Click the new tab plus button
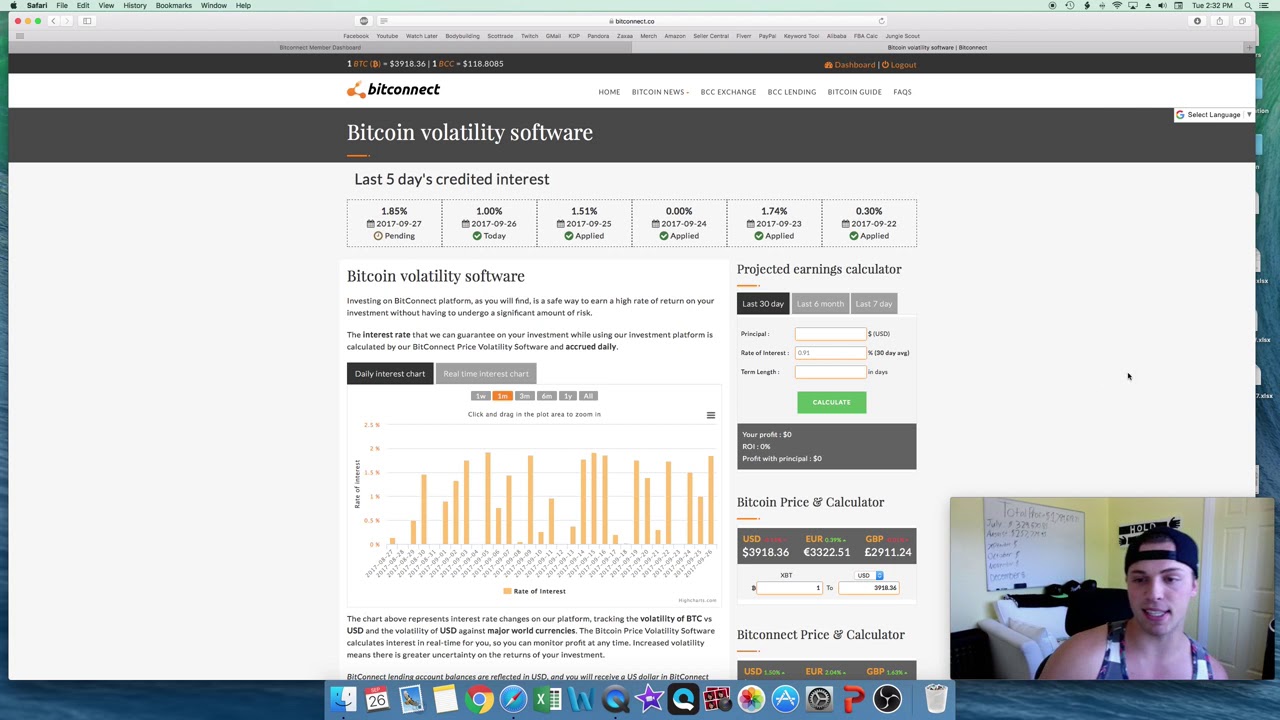This screenshot has height=720, width=1280. (1249, 47)
